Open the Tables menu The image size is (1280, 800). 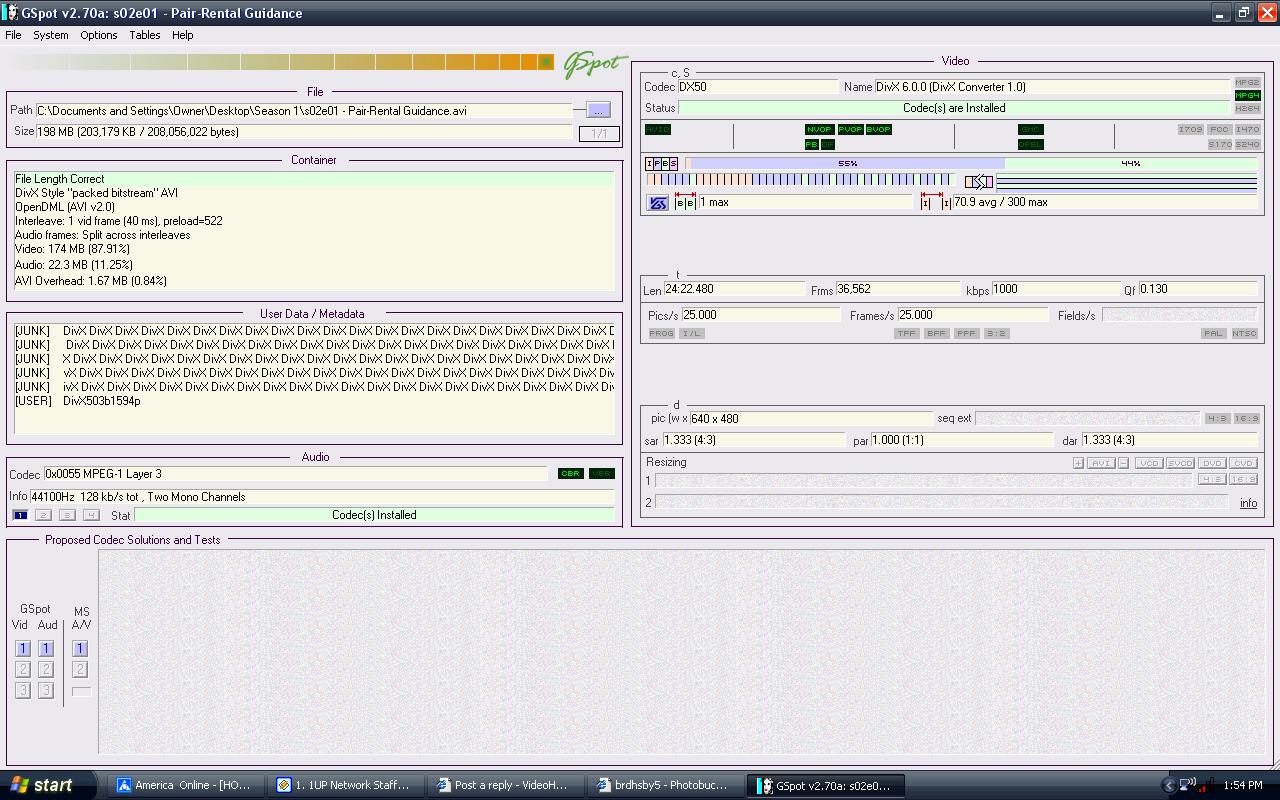(145, 35)
